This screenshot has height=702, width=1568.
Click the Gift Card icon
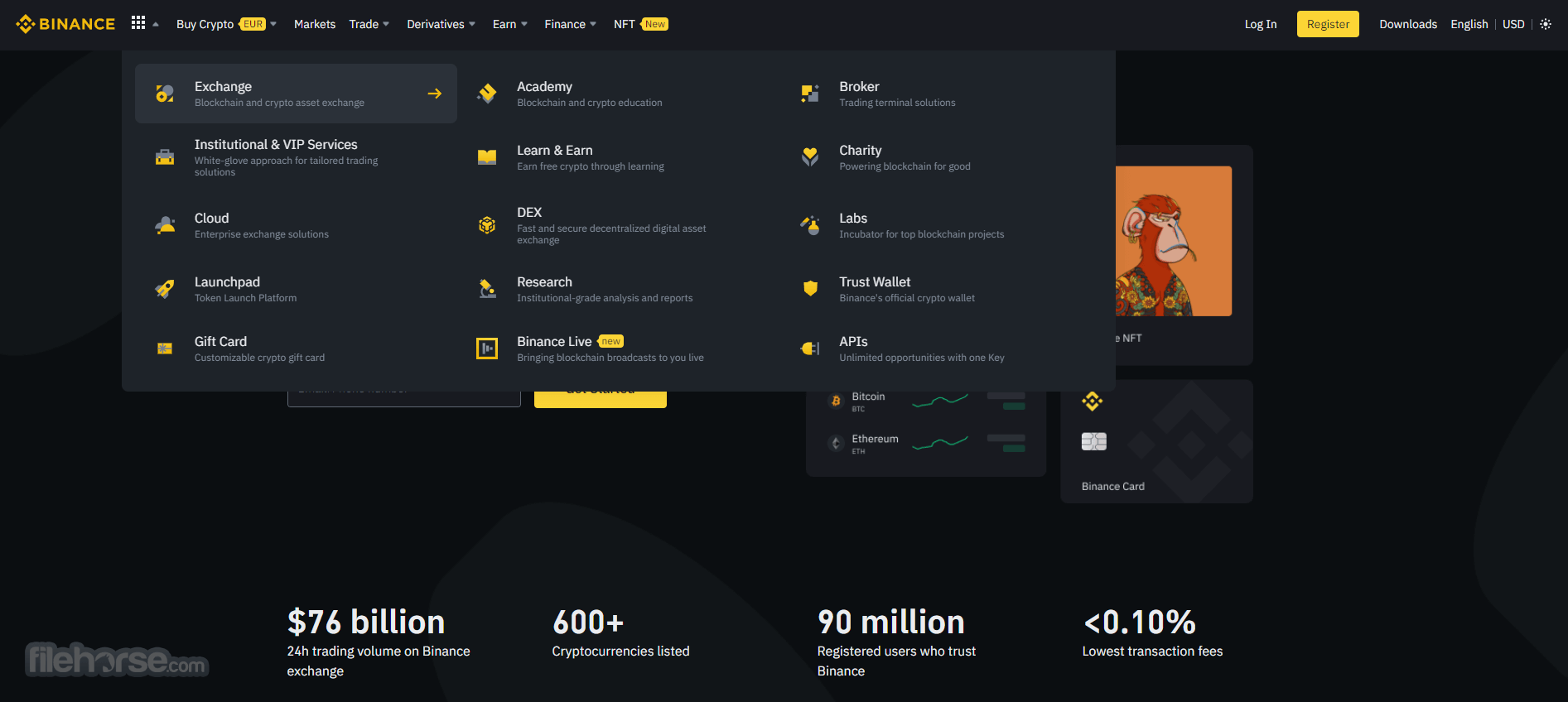pos(165,349)
